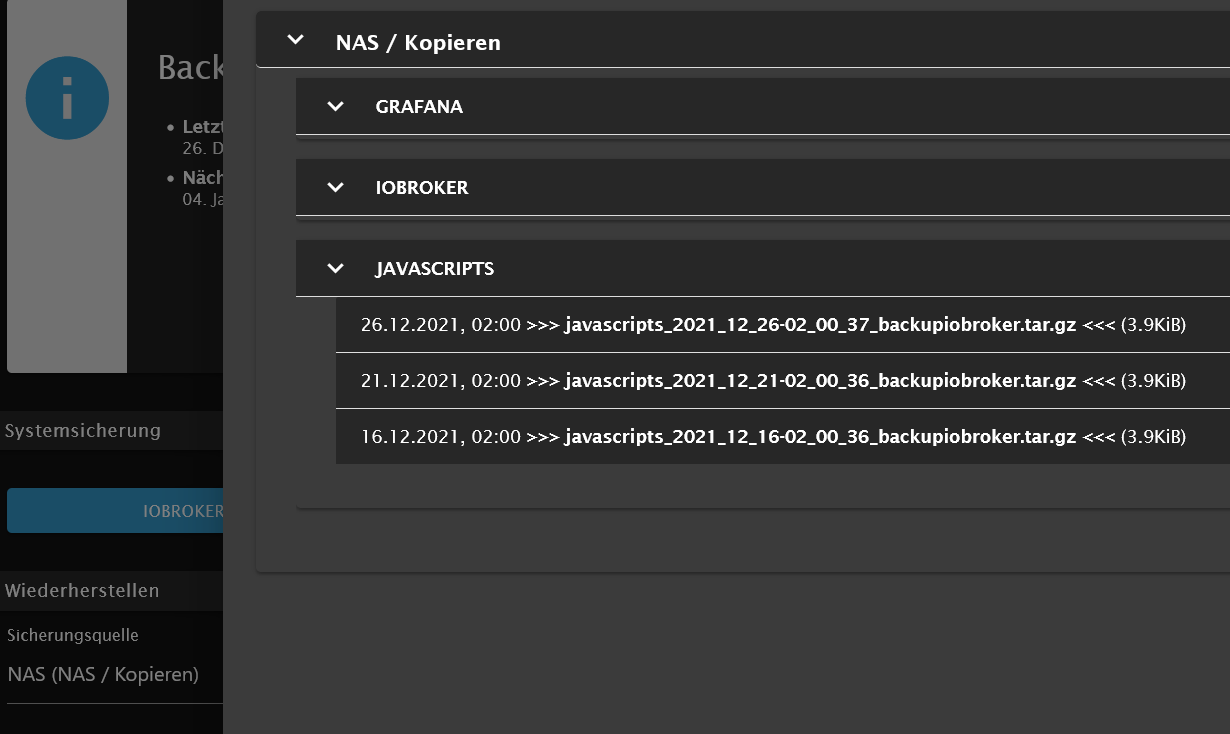Click the NAS / Kopieren panel title
This screenshot has width=1230, height=734.
(x=418, y=43)
